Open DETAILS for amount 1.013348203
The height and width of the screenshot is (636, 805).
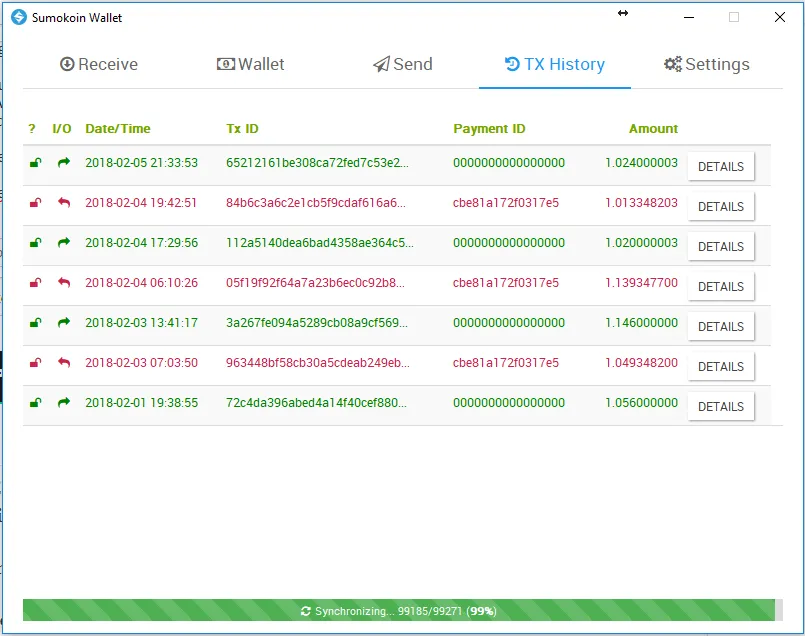(721, 206)
